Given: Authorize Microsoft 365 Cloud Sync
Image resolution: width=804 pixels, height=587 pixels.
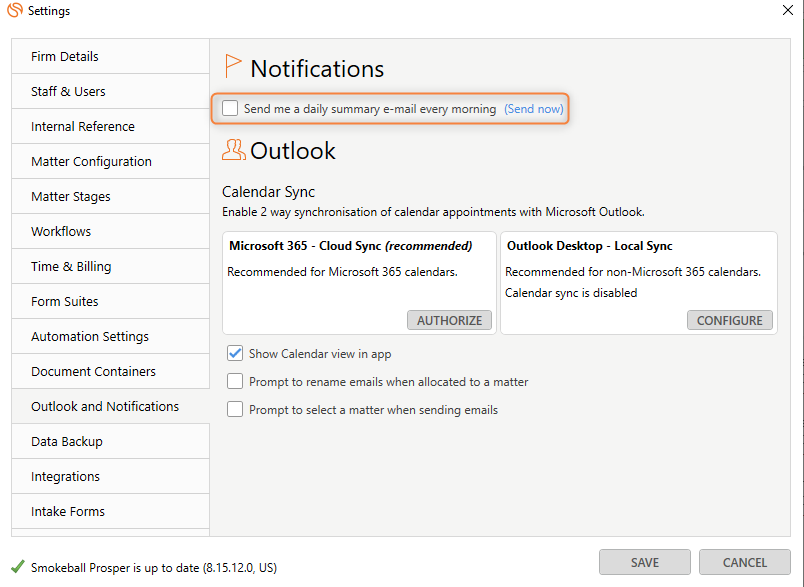Looking at the screenshot, I should [449, 320].
